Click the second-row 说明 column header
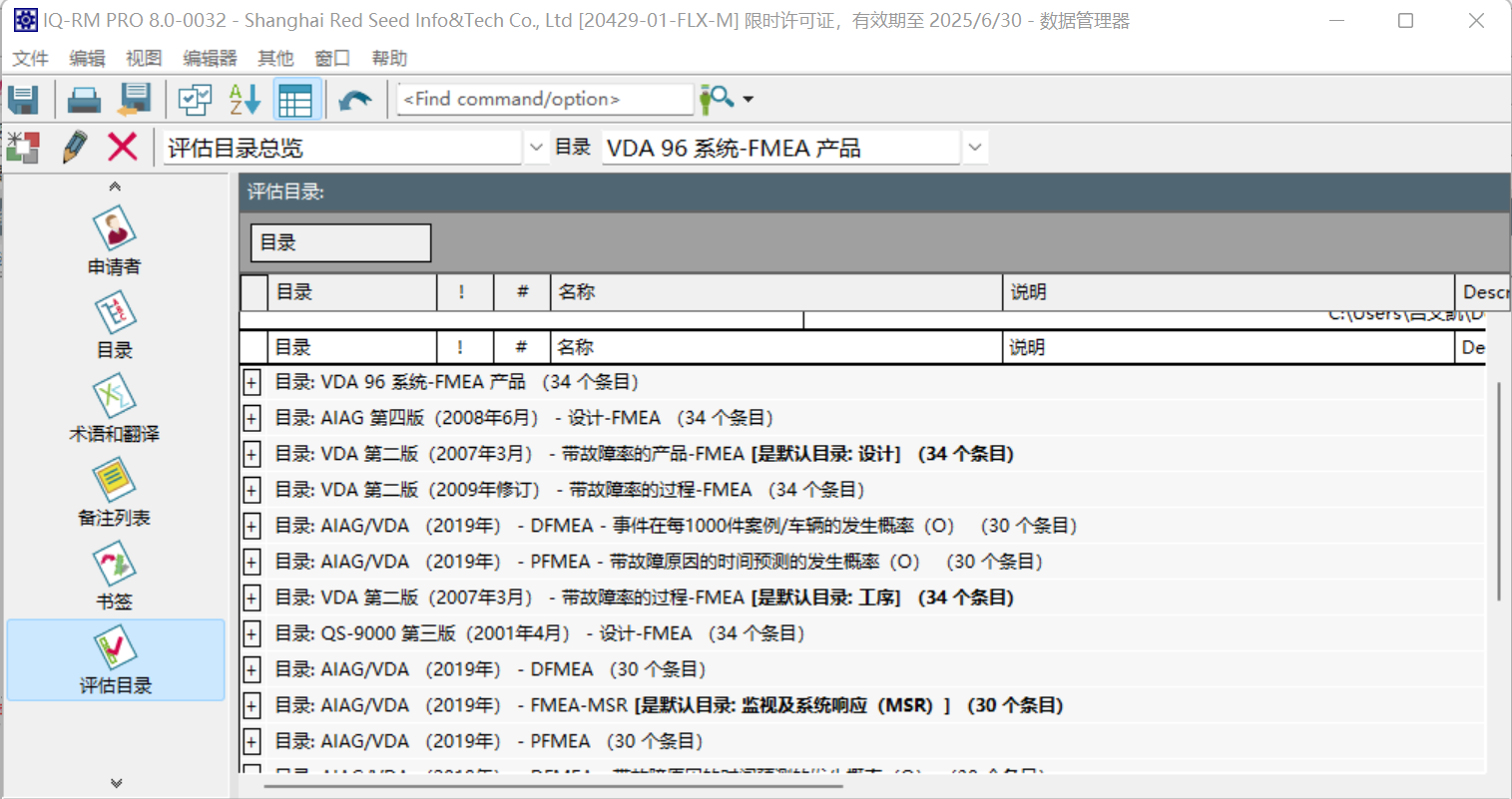The image size is (1512, 799). pos(1228,347)
